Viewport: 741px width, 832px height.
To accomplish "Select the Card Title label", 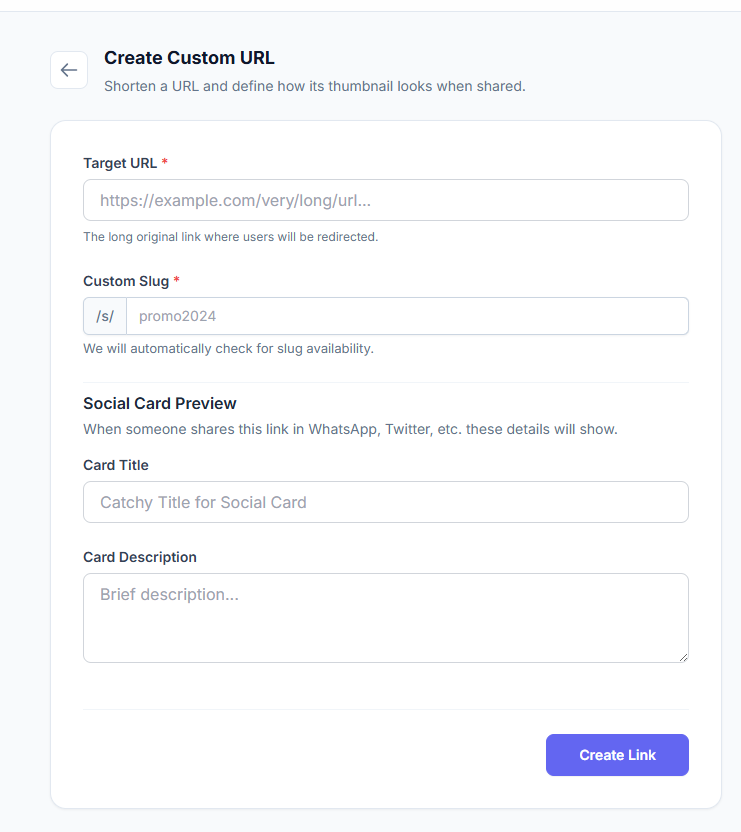I will (x=116, y=465).
